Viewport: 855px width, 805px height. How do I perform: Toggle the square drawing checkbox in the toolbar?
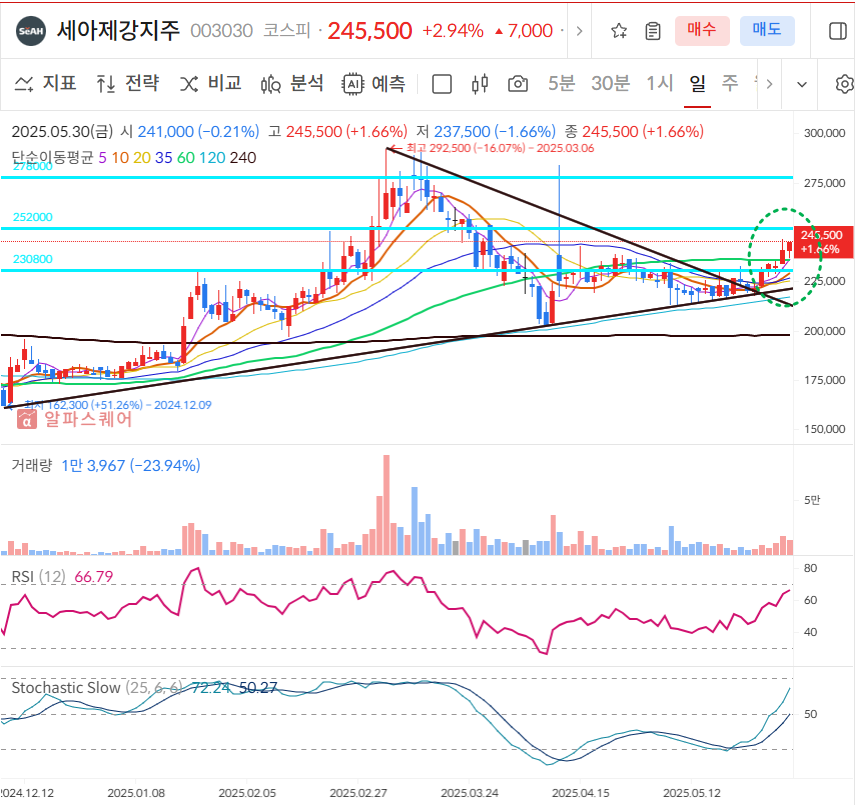(440, 84)
